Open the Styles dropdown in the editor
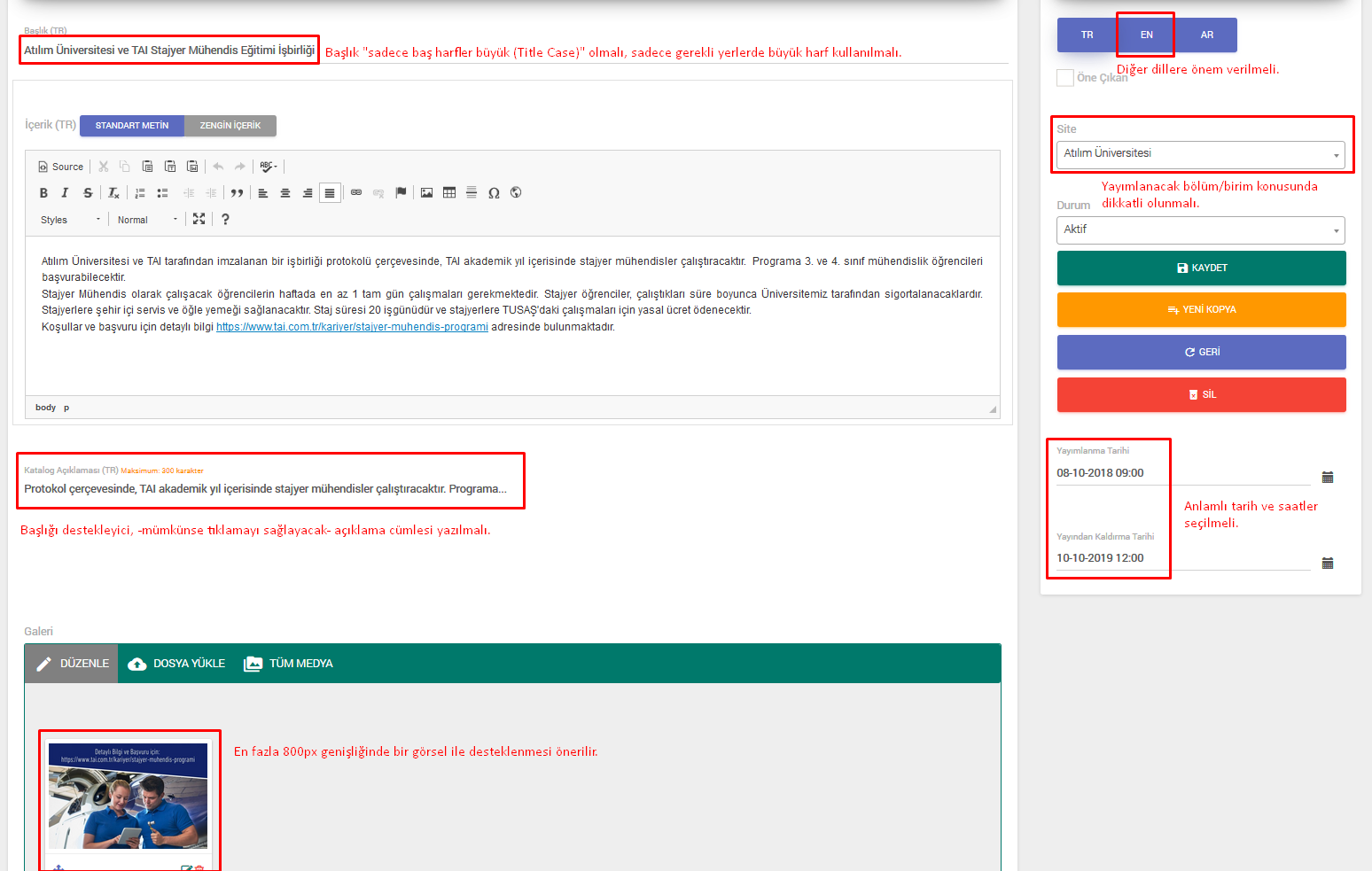Viewport: 1372px width, 871px height. click(x=70, y=220)
